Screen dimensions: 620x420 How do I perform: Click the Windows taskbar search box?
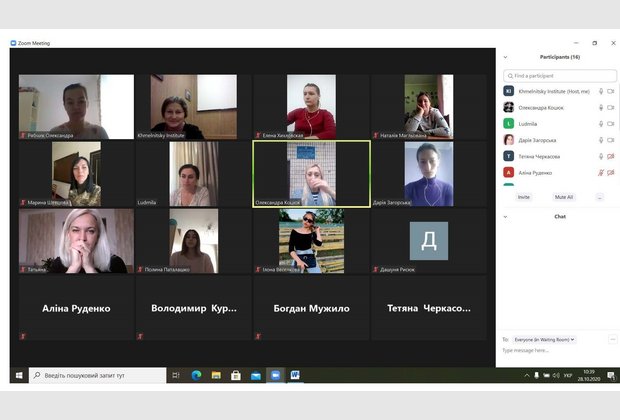[98, 375]
